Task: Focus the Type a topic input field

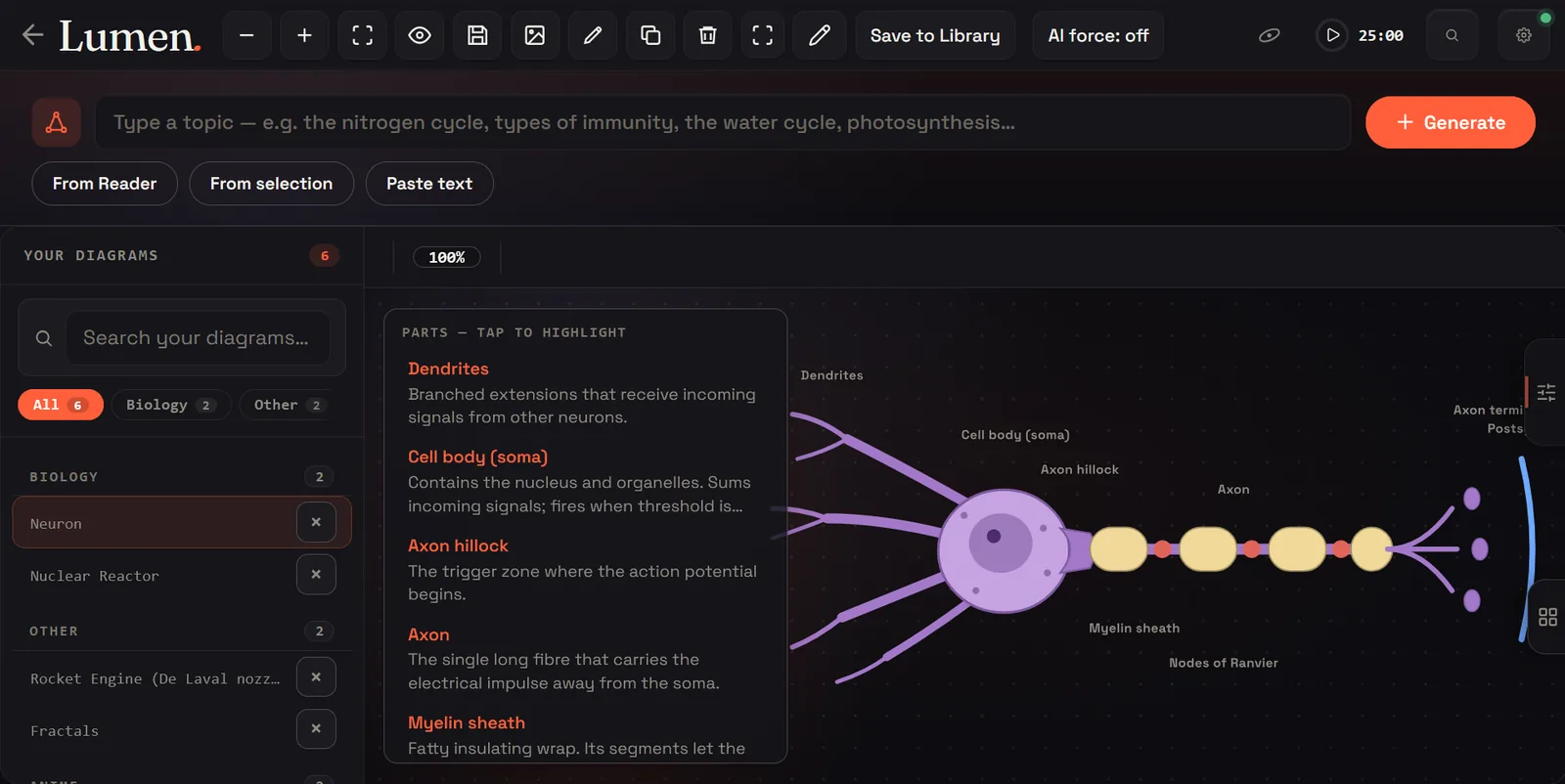Action: pyautogui.click(x=723, y=122)
